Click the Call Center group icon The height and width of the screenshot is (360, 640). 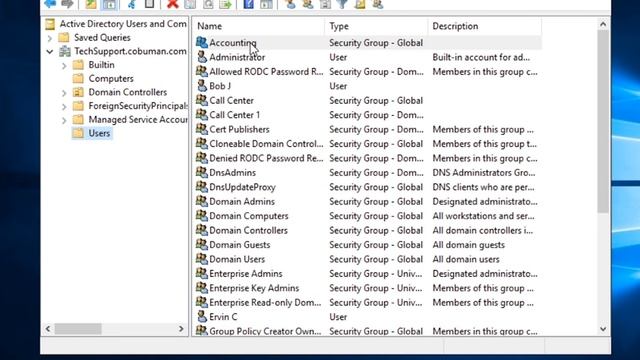pos(202,100)
